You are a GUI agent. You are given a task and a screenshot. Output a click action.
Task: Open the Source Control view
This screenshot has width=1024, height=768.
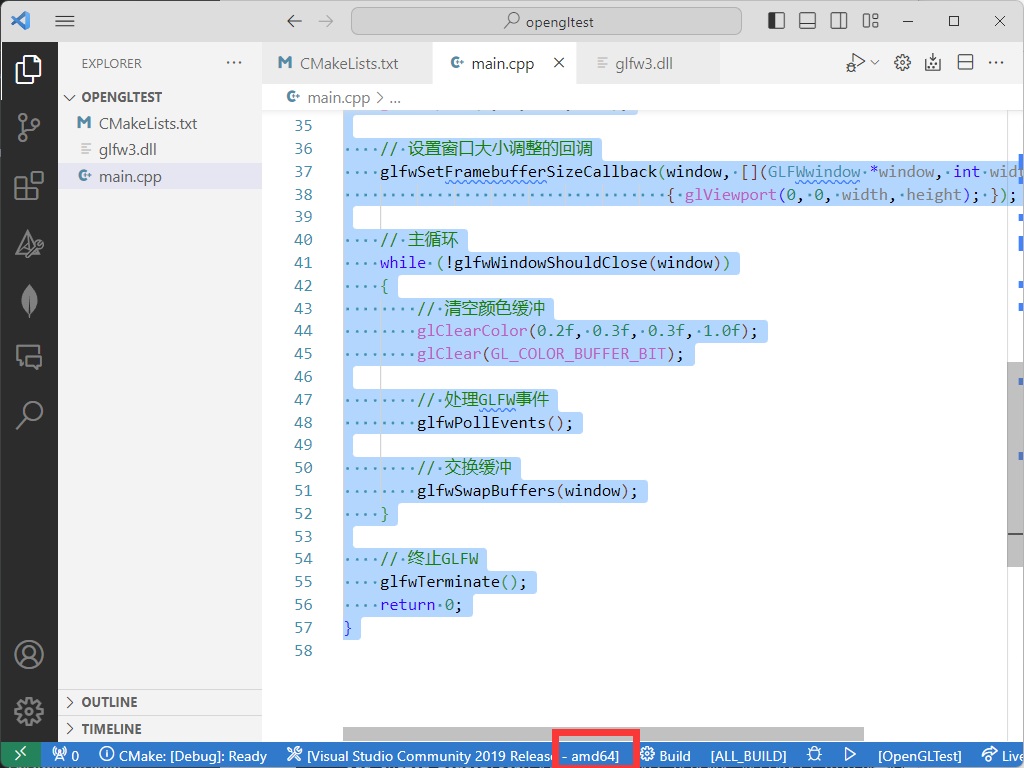coord(28,127)
